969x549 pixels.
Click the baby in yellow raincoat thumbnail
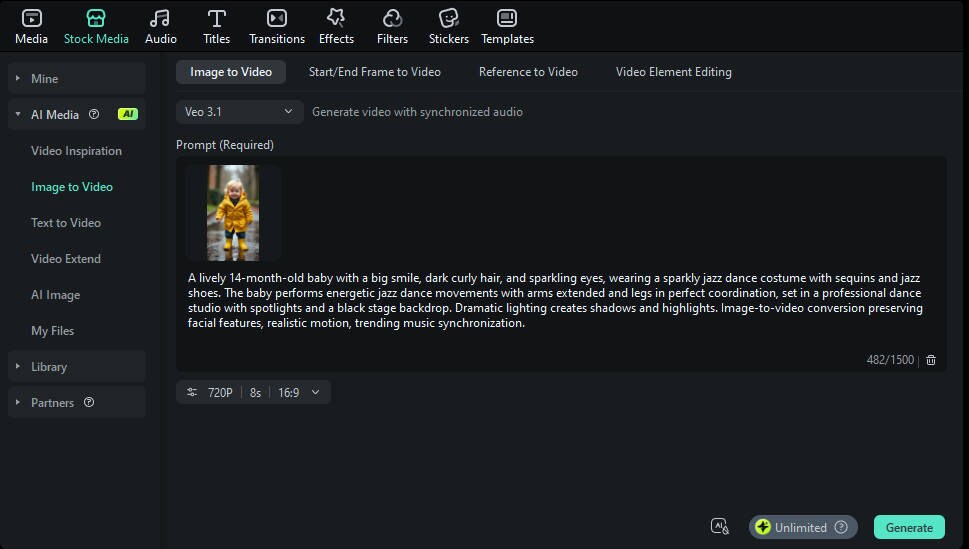pyautogui.click(x=233, y=213)
